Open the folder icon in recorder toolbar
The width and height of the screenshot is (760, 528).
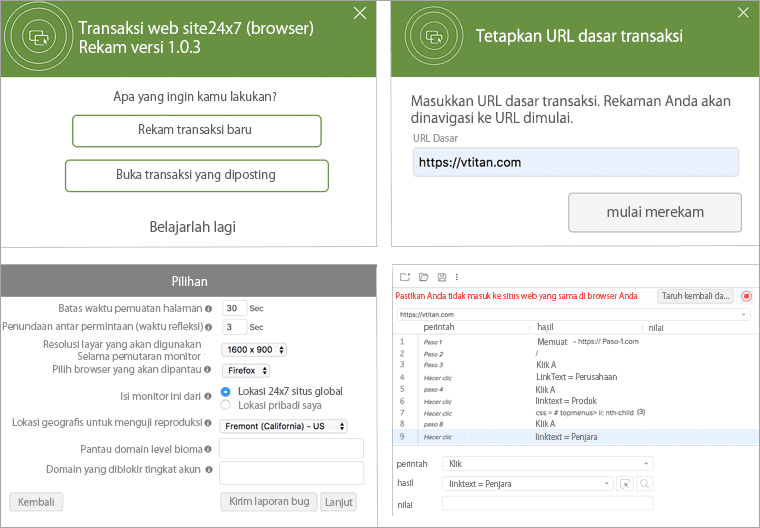coord(424,277)
